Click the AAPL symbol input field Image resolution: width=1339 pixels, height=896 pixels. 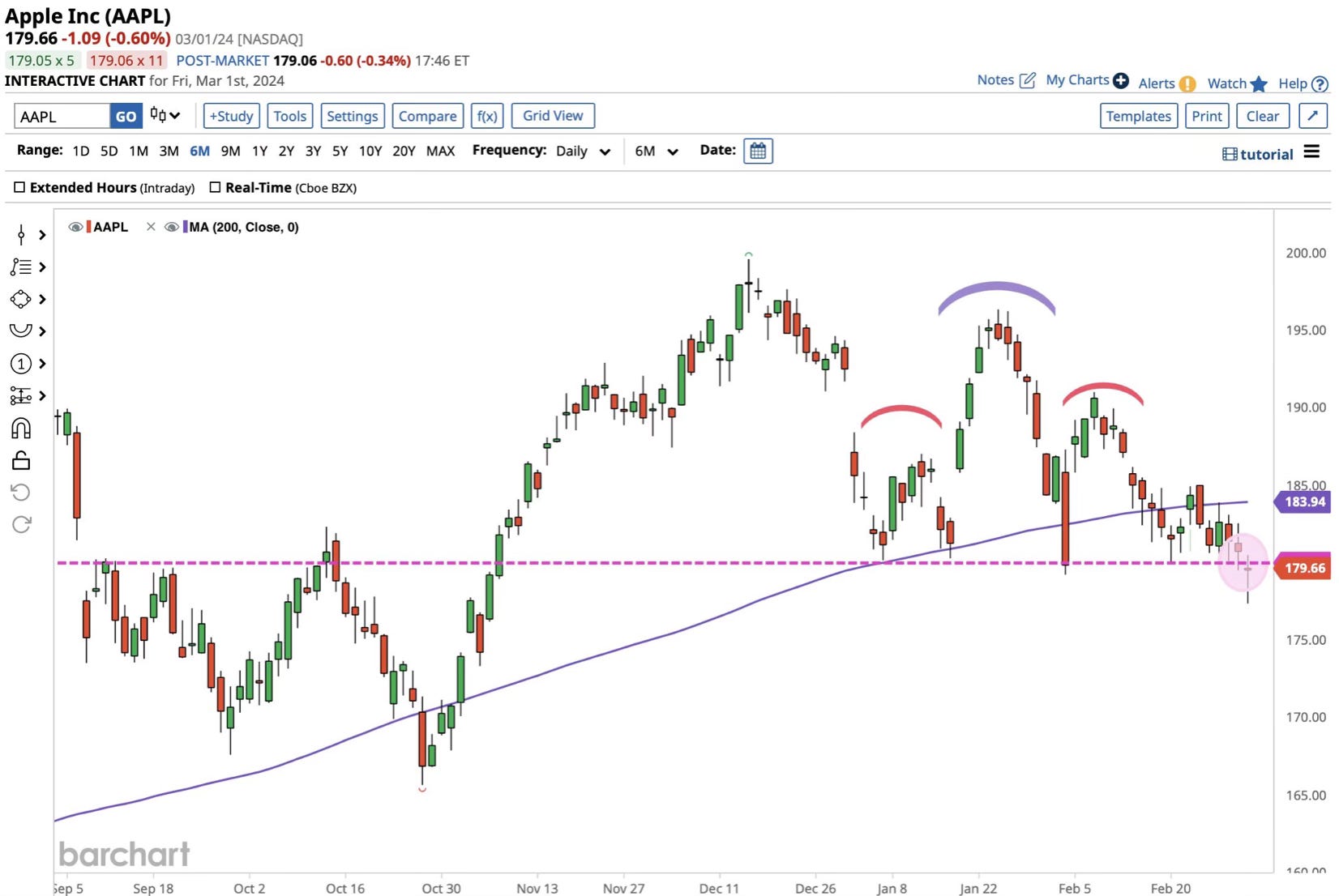[62, 116]
